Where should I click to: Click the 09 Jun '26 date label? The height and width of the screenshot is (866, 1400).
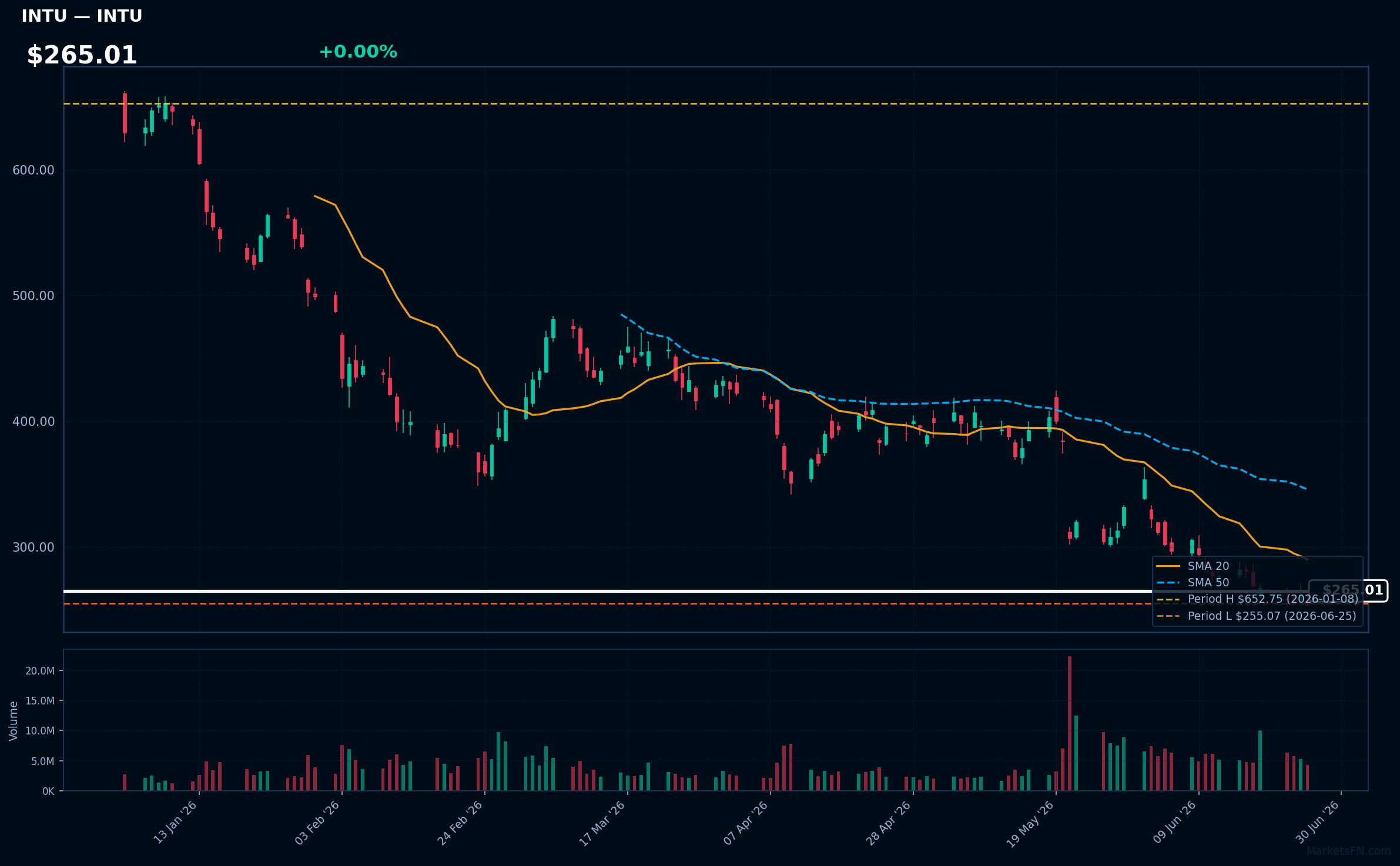pos(1174,822)
